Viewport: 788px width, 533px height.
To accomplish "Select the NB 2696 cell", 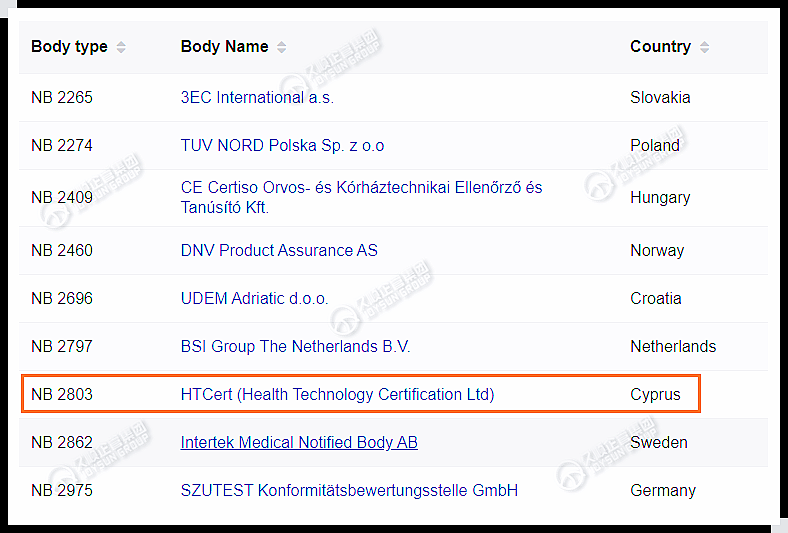I will click(62, 298).
